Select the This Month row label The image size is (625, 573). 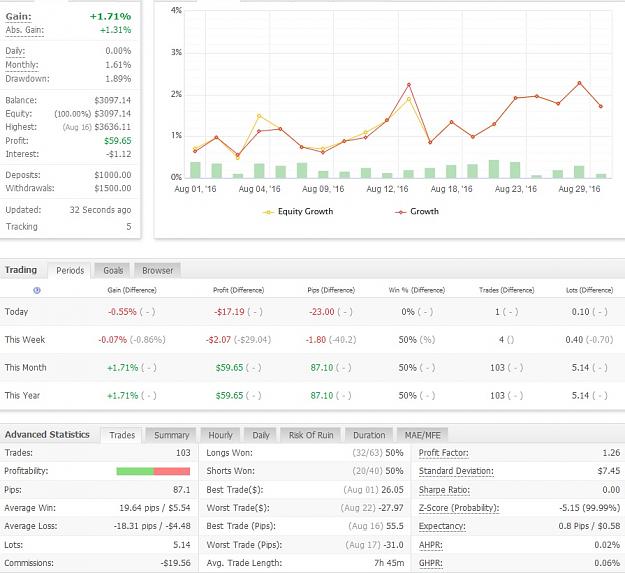click(26, 368)
